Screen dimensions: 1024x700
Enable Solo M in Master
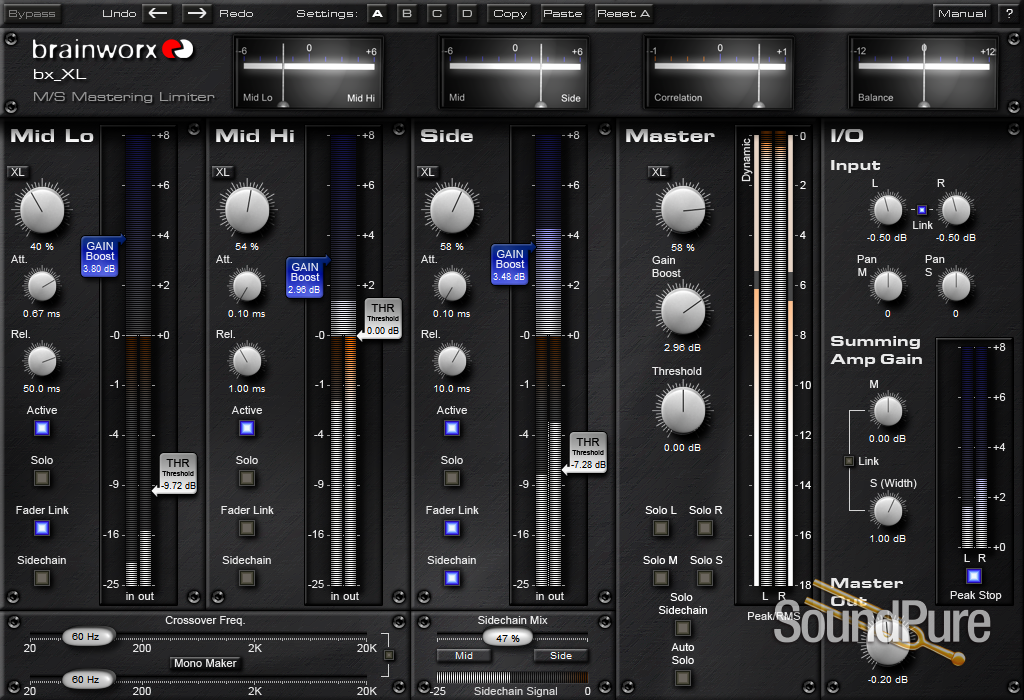pyautogui.click(x=661, y=578)
